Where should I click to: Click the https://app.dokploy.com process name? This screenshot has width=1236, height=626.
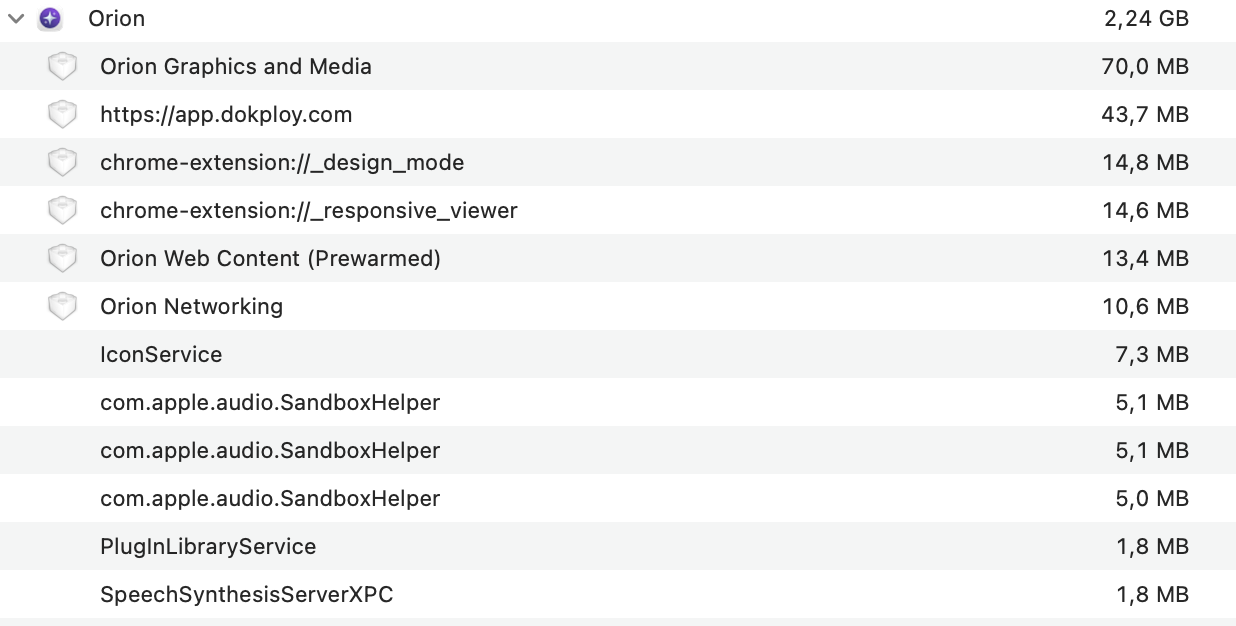tap(226, 115)
